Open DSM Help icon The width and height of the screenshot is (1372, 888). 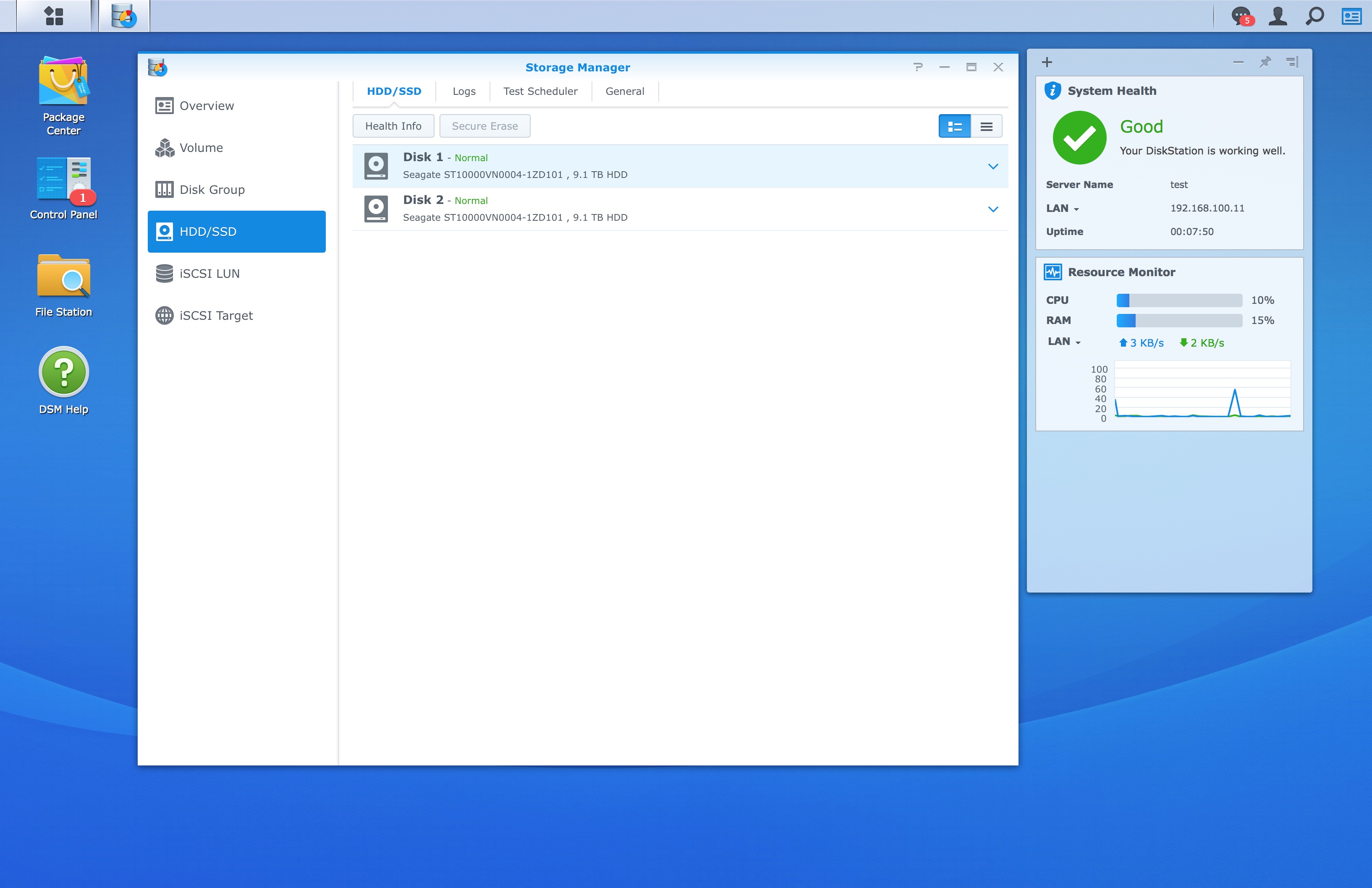63,372
